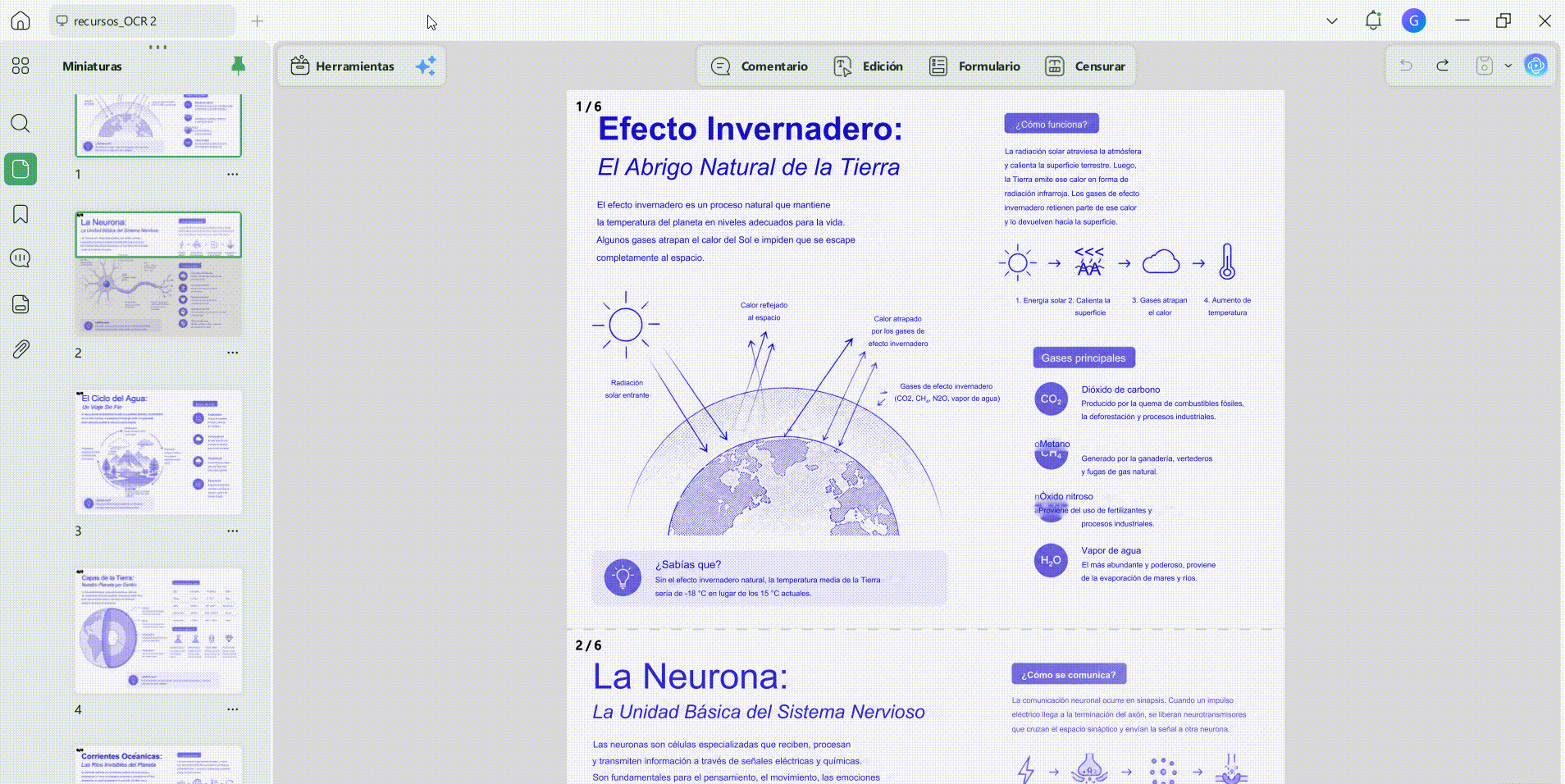Toggle the thumbnails panel icon
Screen dimensions: 1565x784
(x=21, y=169)
